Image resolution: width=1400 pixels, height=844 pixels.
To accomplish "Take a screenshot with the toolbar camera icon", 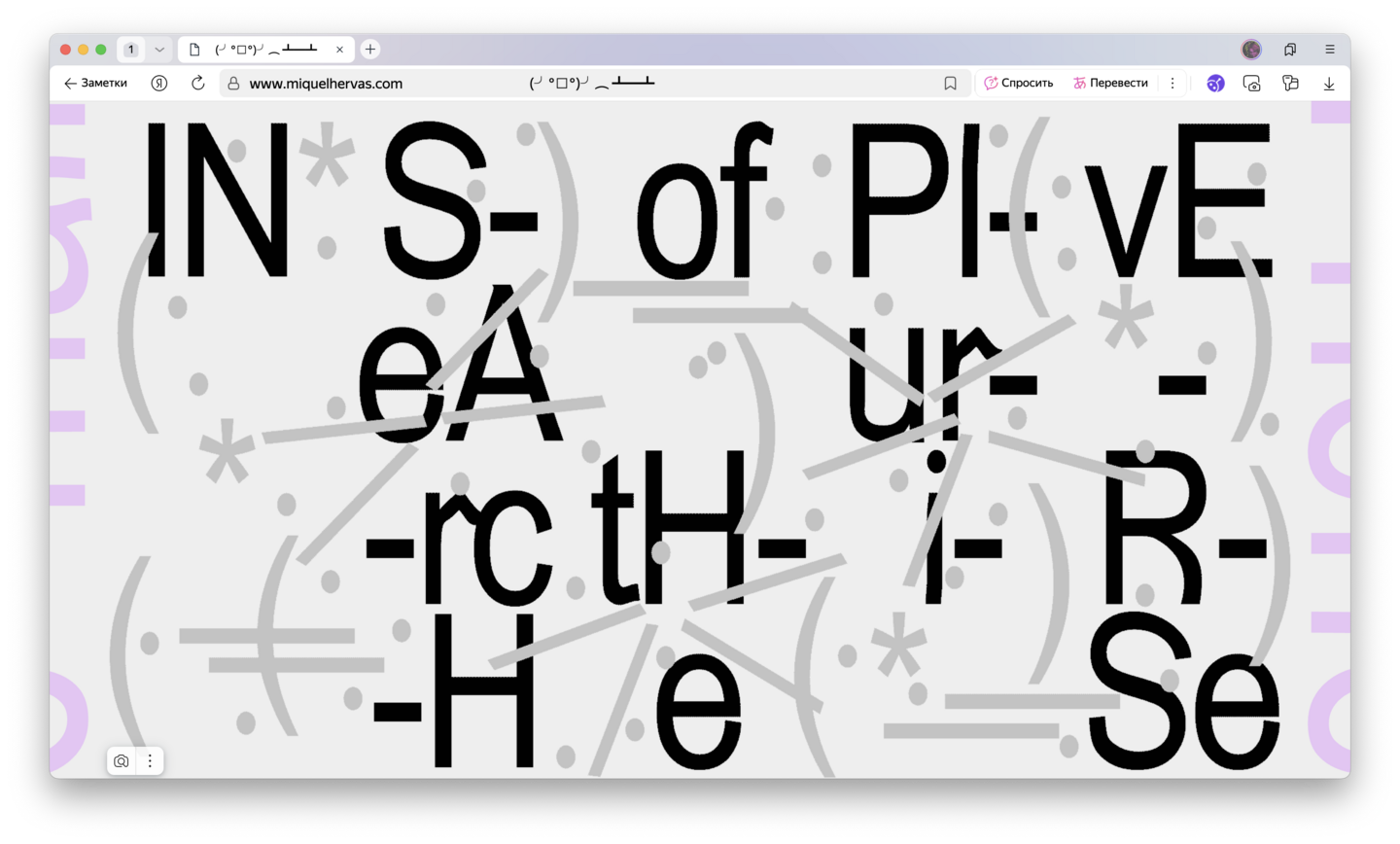I will coord(1252,84).
